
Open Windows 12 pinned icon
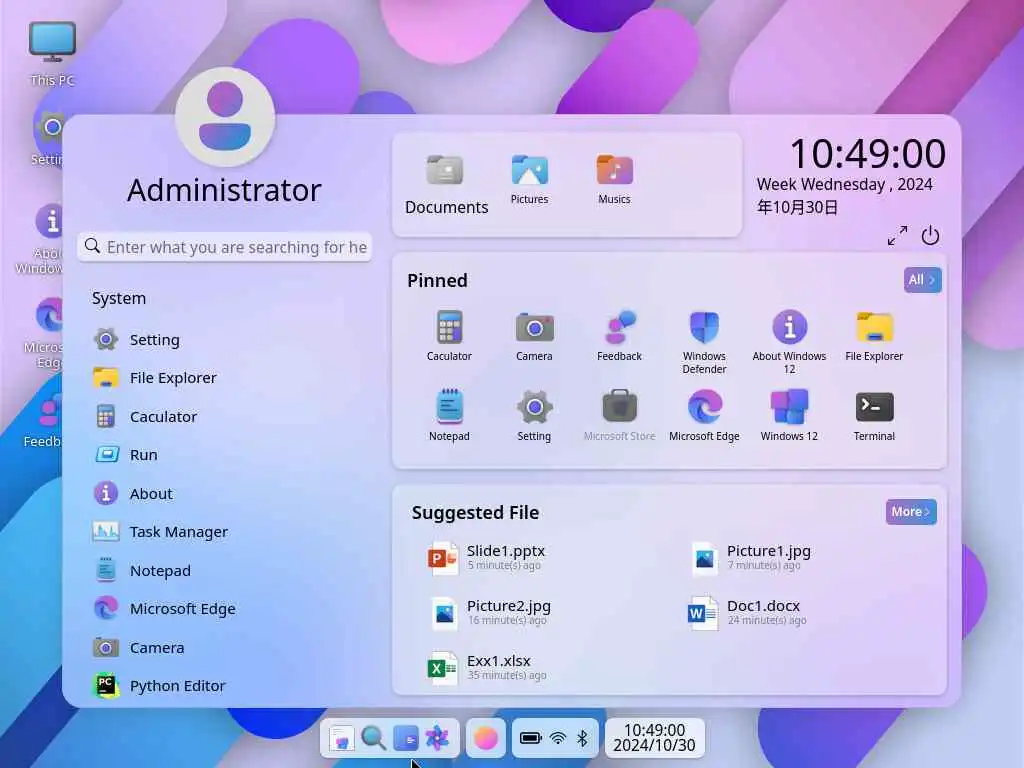tap(789, 415)
